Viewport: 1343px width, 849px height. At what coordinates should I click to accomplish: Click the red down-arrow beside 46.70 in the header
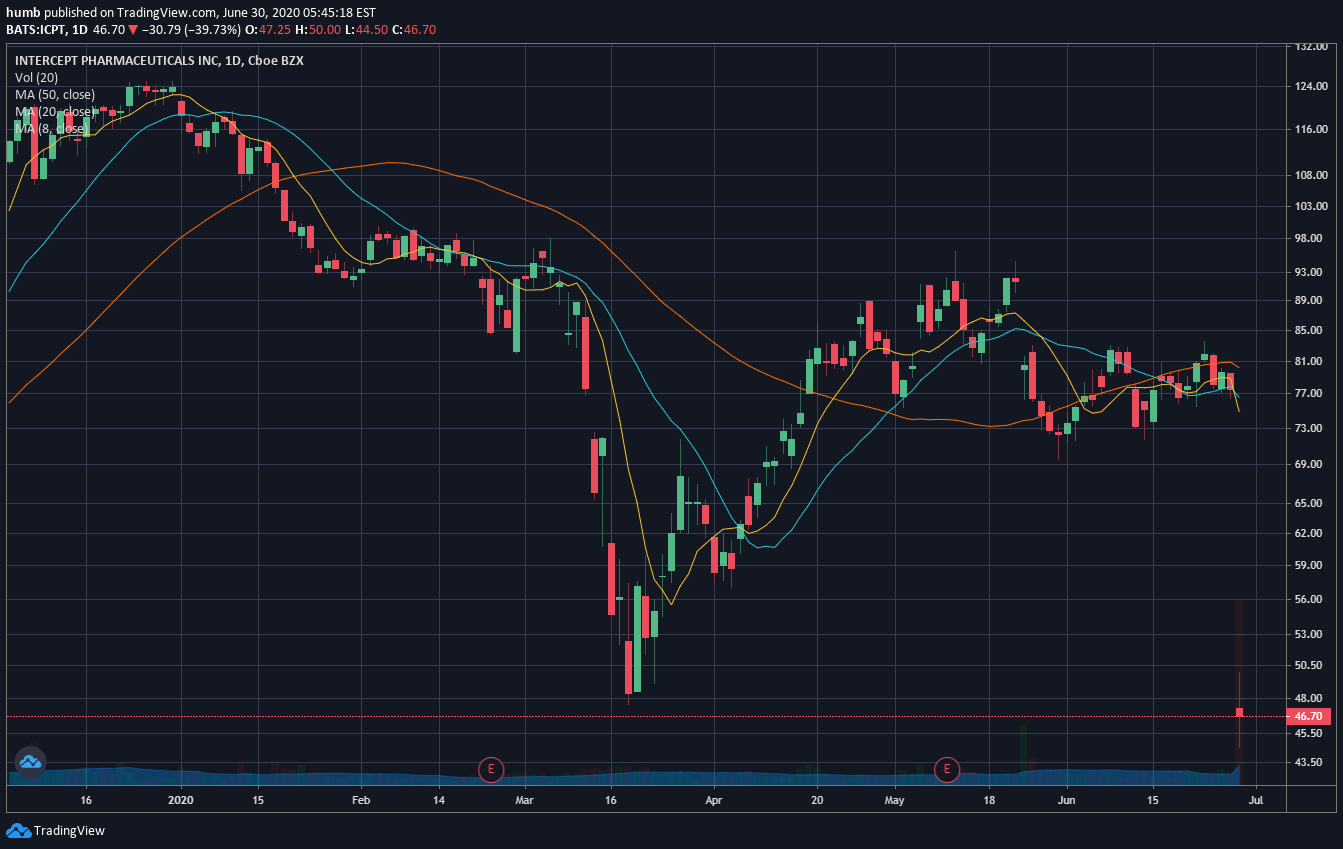132,30
